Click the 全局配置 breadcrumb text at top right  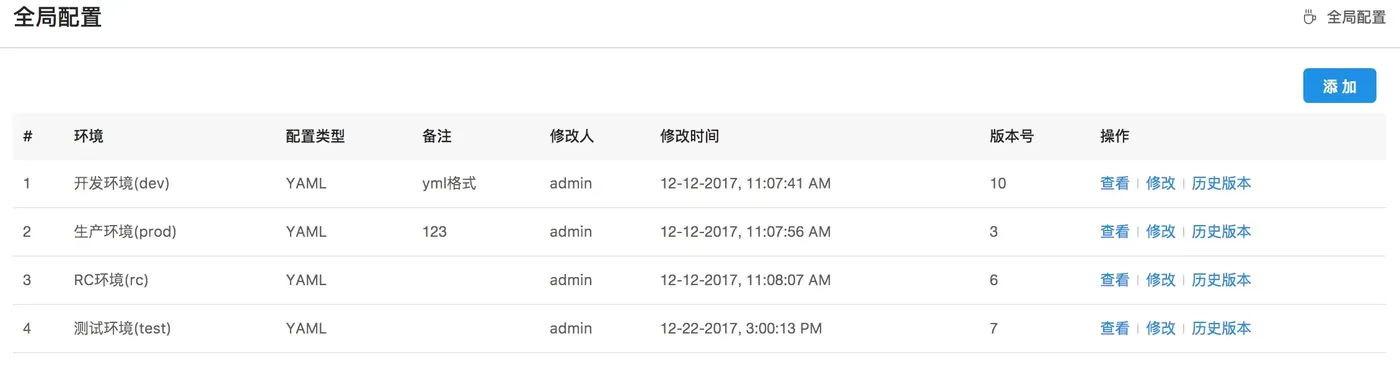point(1356,17)
